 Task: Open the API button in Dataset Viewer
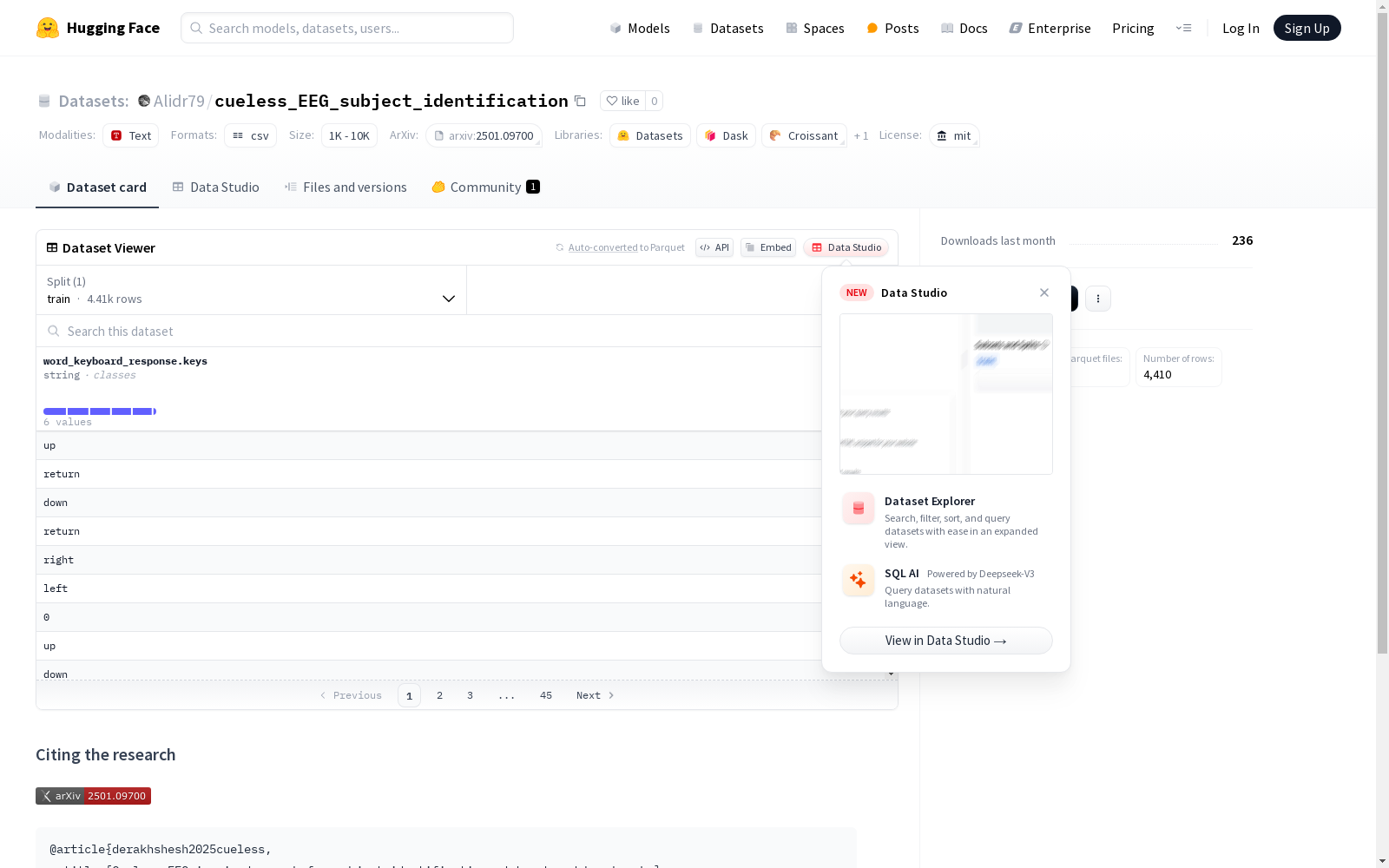coord(714,247)
